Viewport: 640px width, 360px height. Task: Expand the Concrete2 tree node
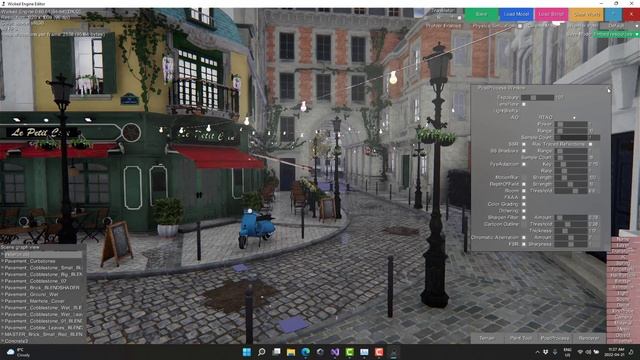(x=2, y=341)
